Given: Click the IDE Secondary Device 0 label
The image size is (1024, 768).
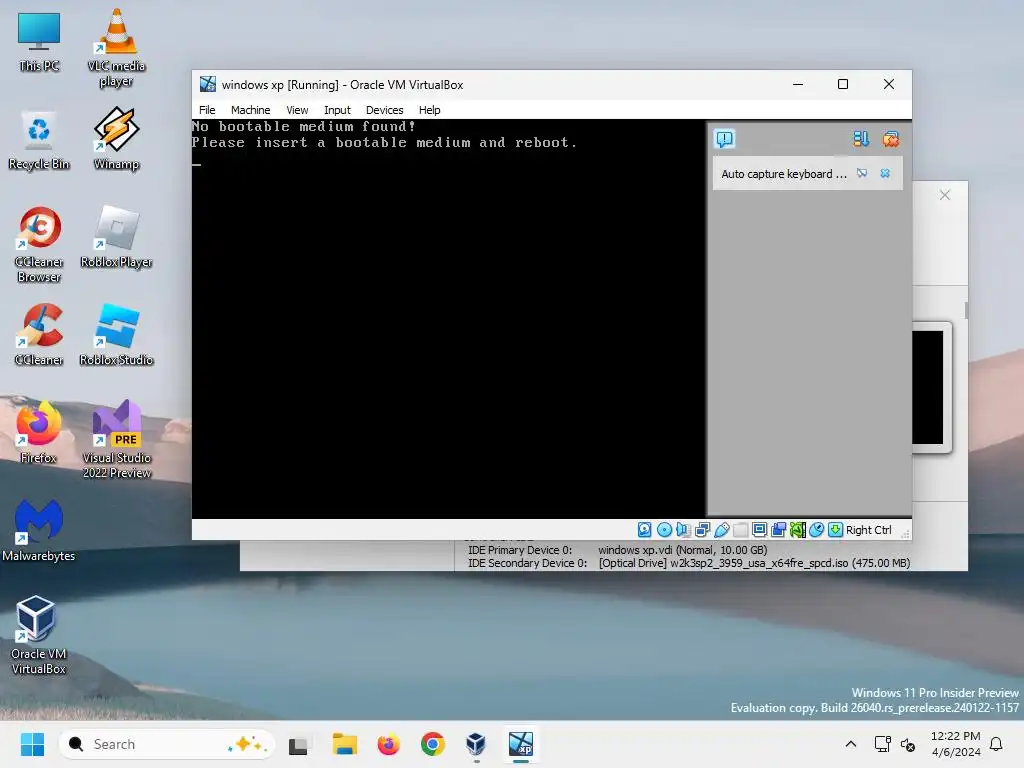Looking at the screenshot, I should click(527, 563).
